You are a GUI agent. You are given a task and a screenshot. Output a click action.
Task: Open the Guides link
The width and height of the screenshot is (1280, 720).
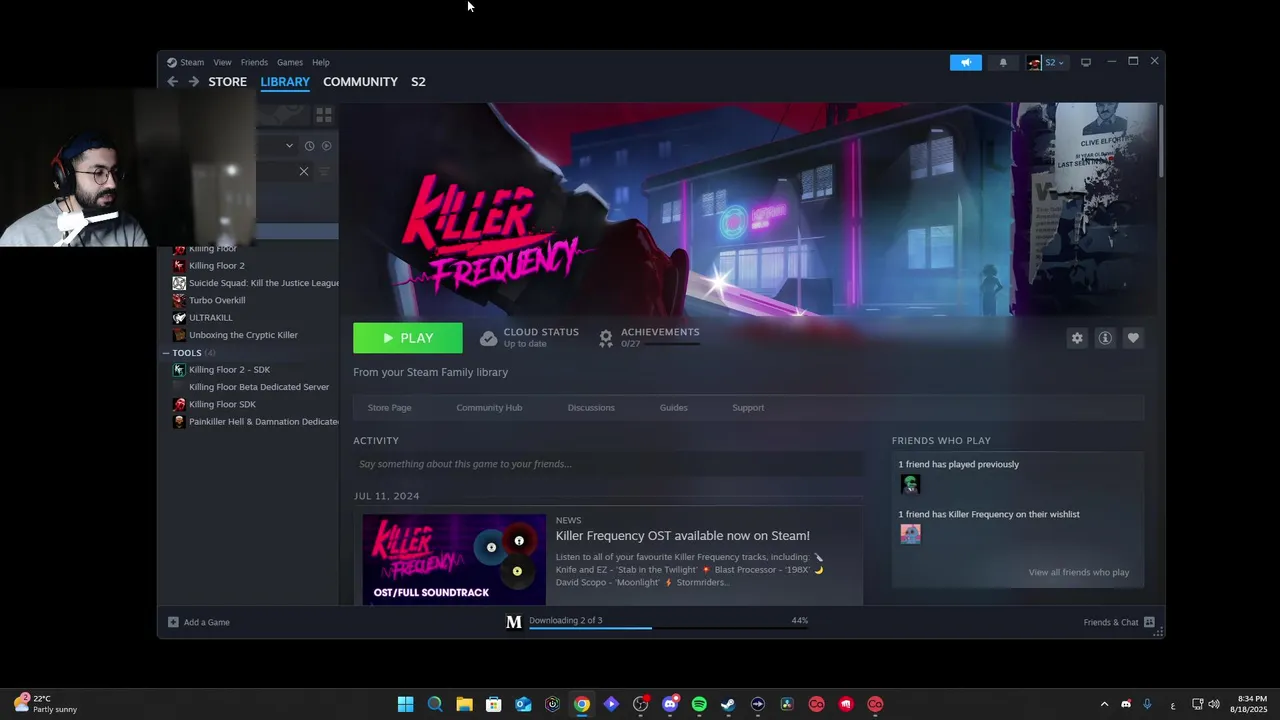coord(673,408)
